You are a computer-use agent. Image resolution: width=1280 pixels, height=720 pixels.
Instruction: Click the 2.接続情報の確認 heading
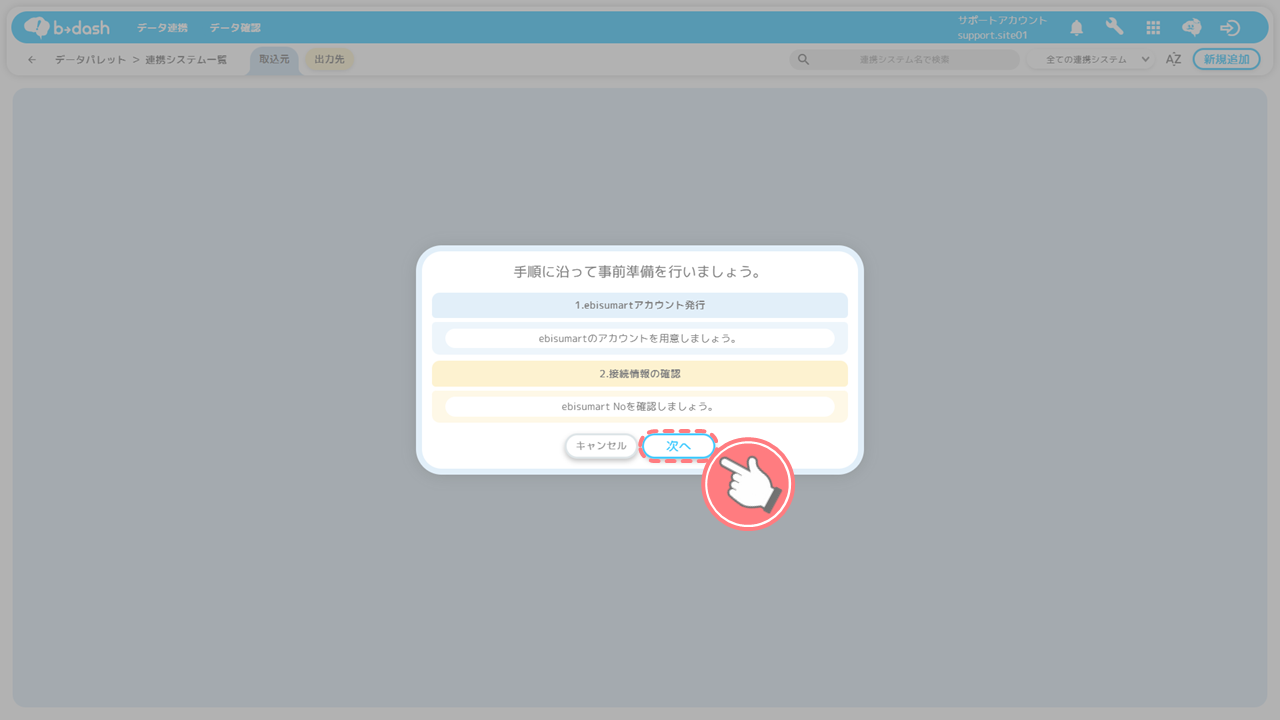[x=640, y=373]
